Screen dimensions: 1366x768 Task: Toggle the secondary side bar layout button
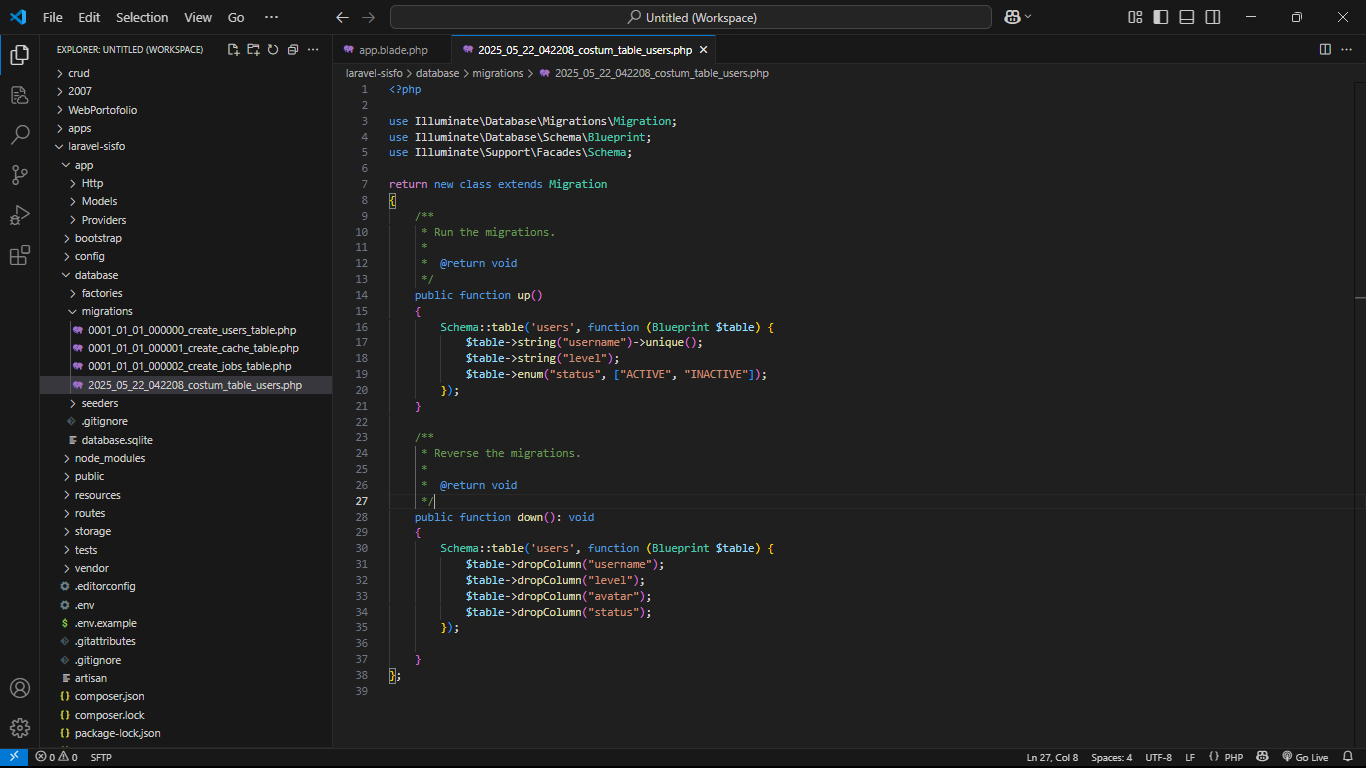(x=1213, y=17)
